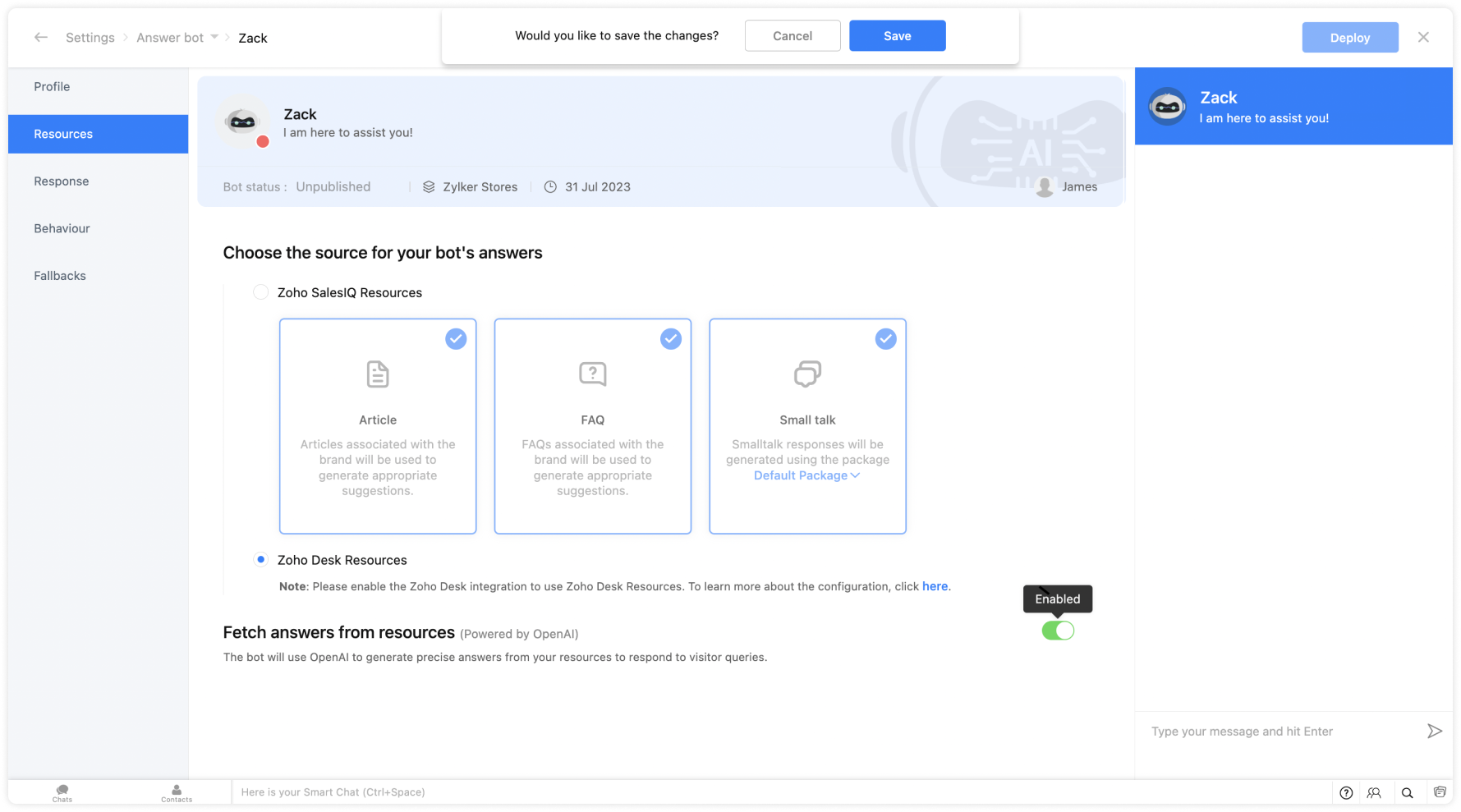Uncheck the Article resource checkmark
The width and height of the screenshot is (1461, 812).
(x=456, y=339)
